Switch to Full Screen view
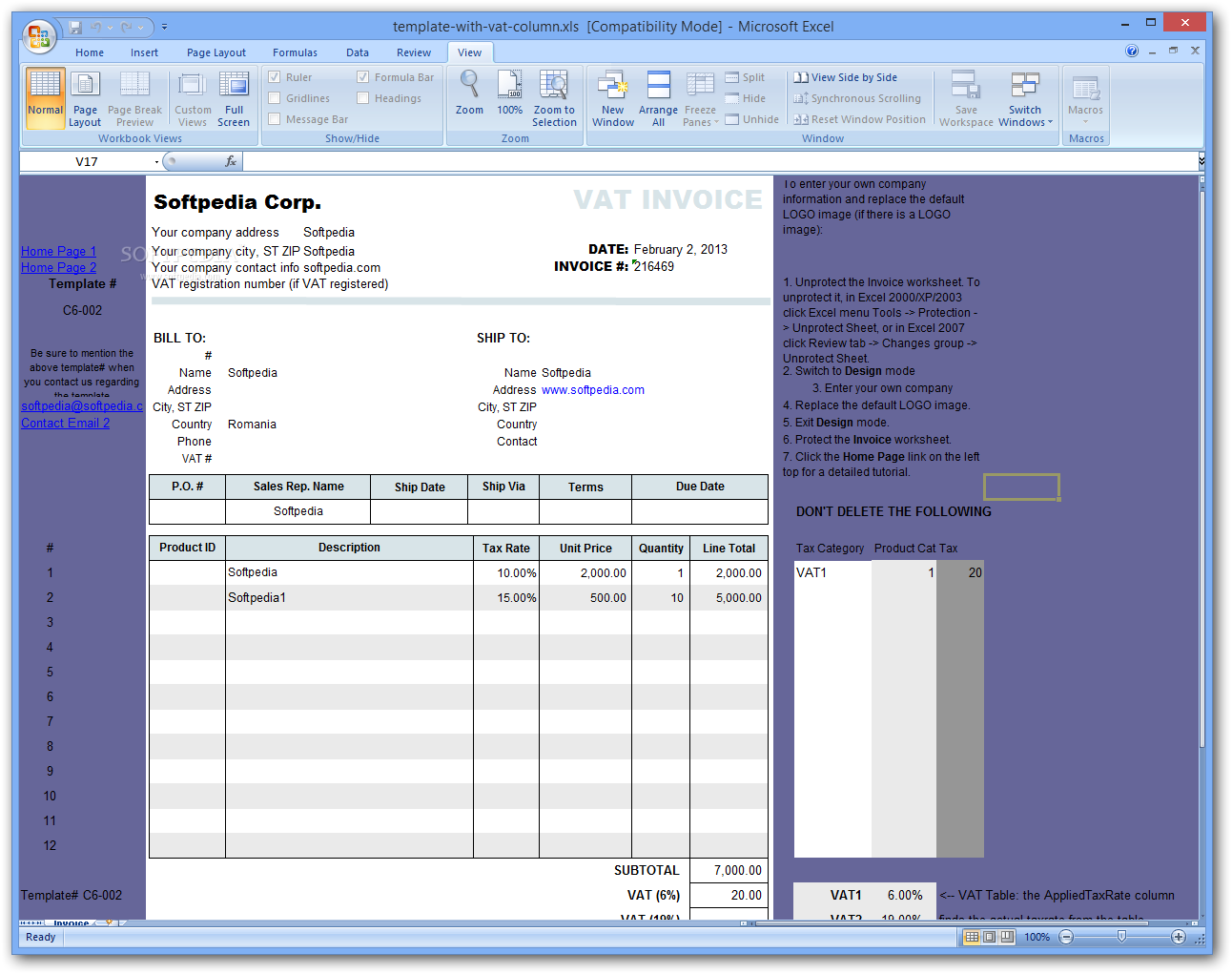 (234, 98)
